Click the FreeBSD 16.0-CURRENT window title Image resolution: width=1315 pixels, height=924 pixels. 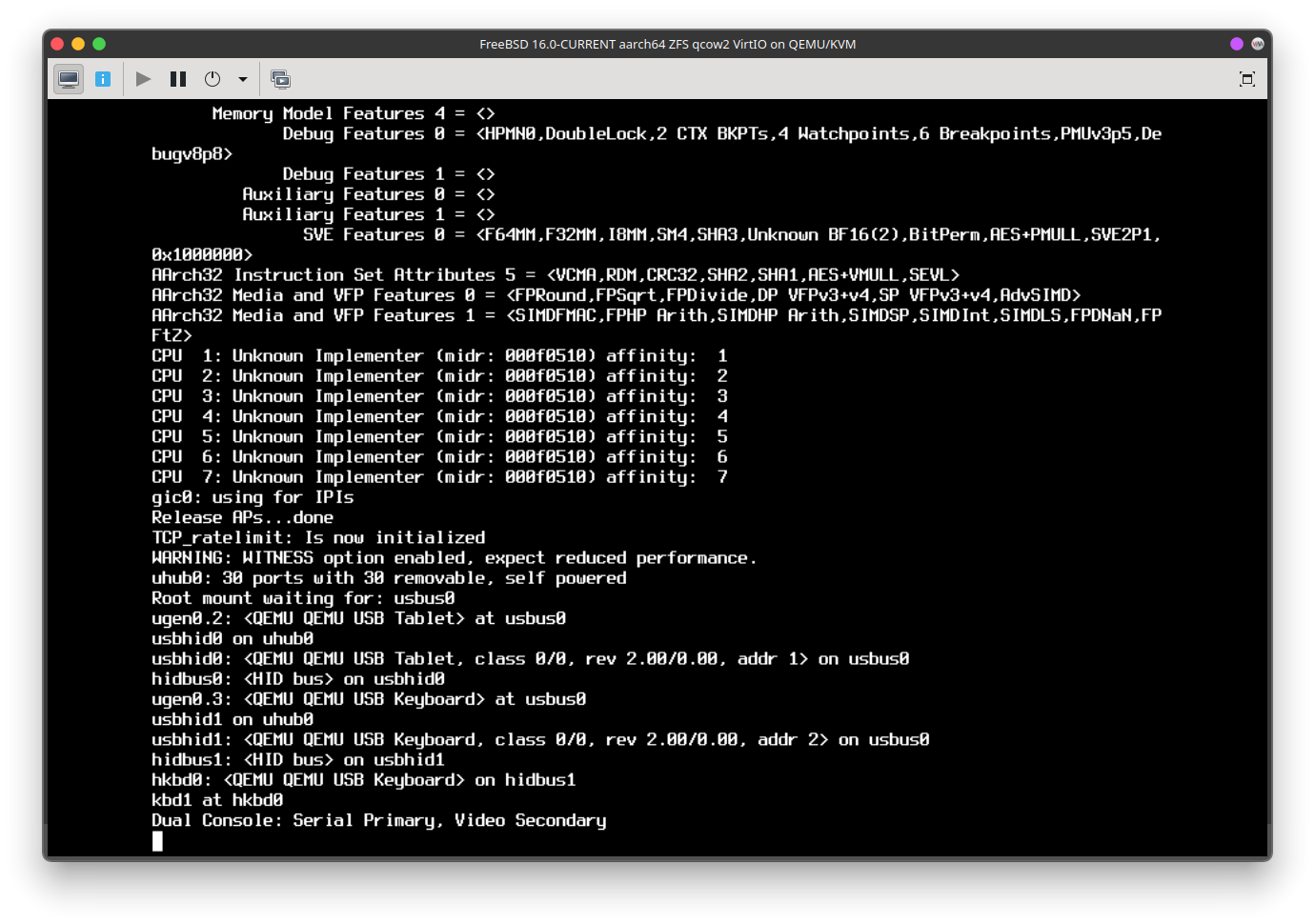click(667, 44)
